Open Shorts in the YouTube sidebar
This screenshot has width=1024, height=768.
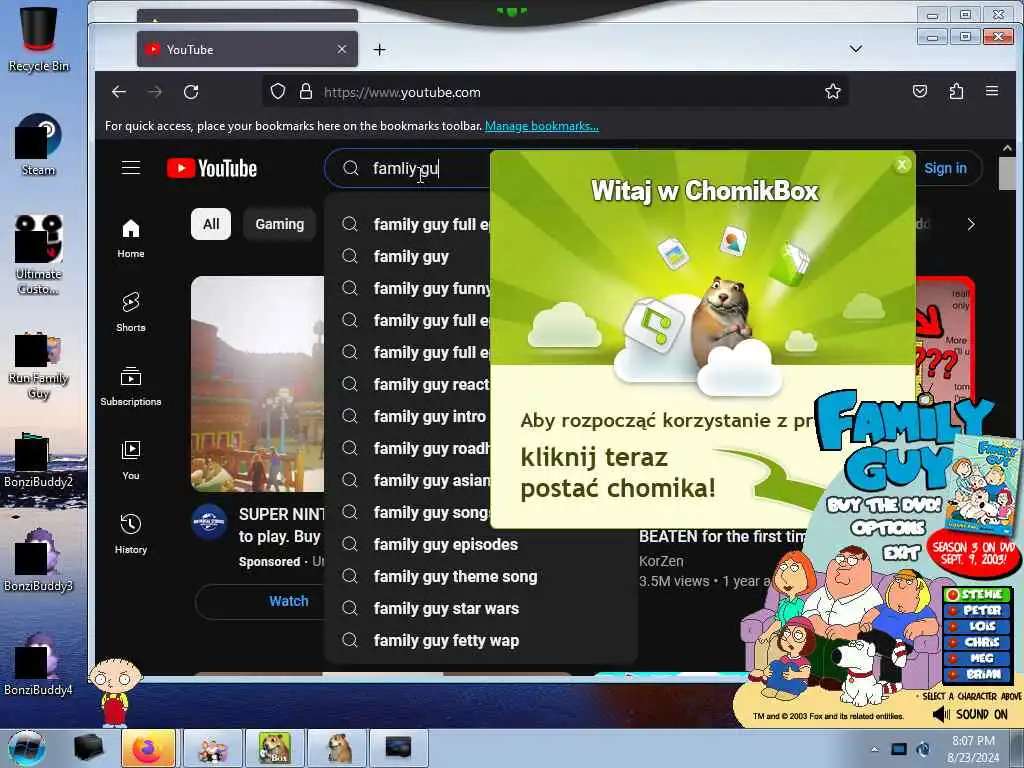pyautogui.click(x=131, y=312)
